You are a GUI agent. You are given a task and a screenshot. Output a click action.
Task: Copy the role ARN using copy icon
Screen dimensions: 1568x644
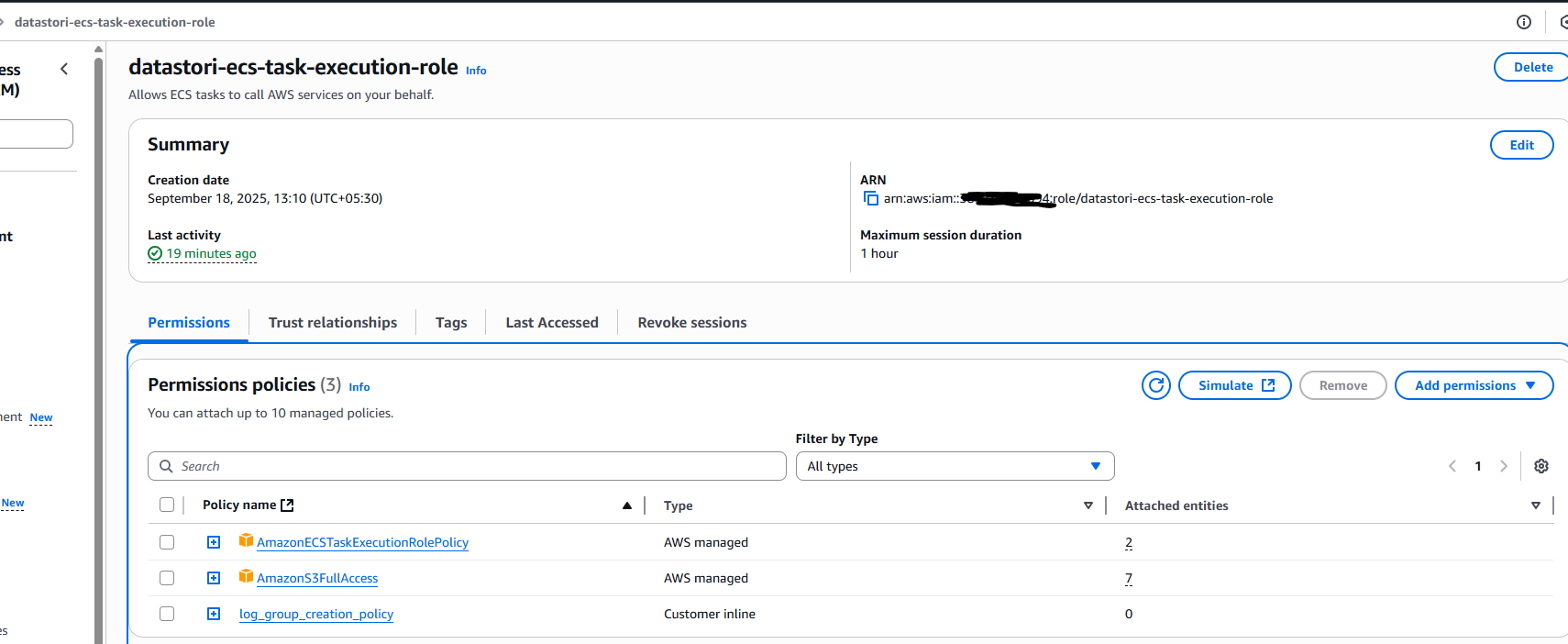870,198
